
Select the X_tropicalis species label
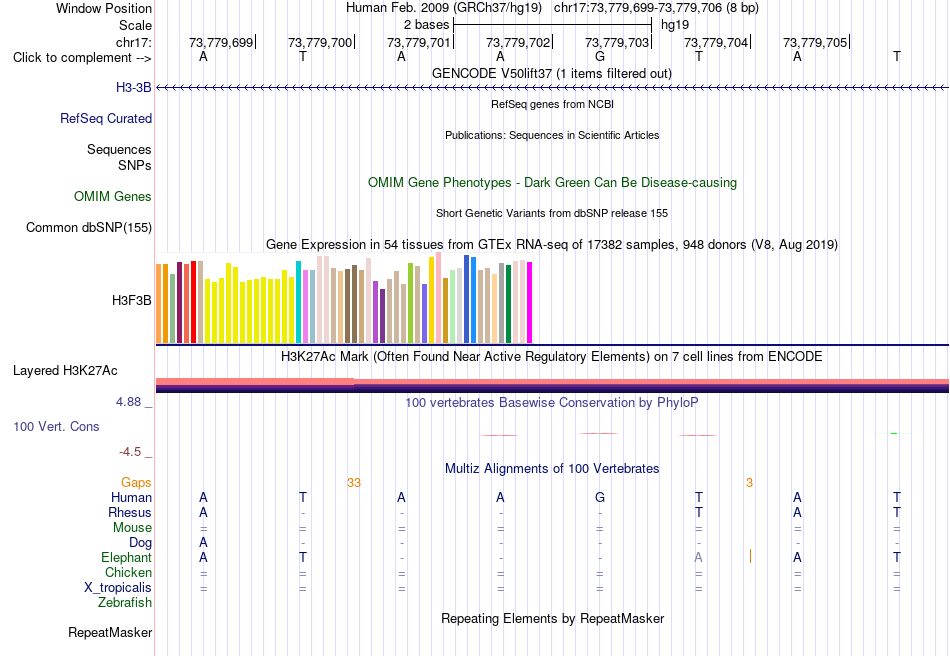point(118,588)
